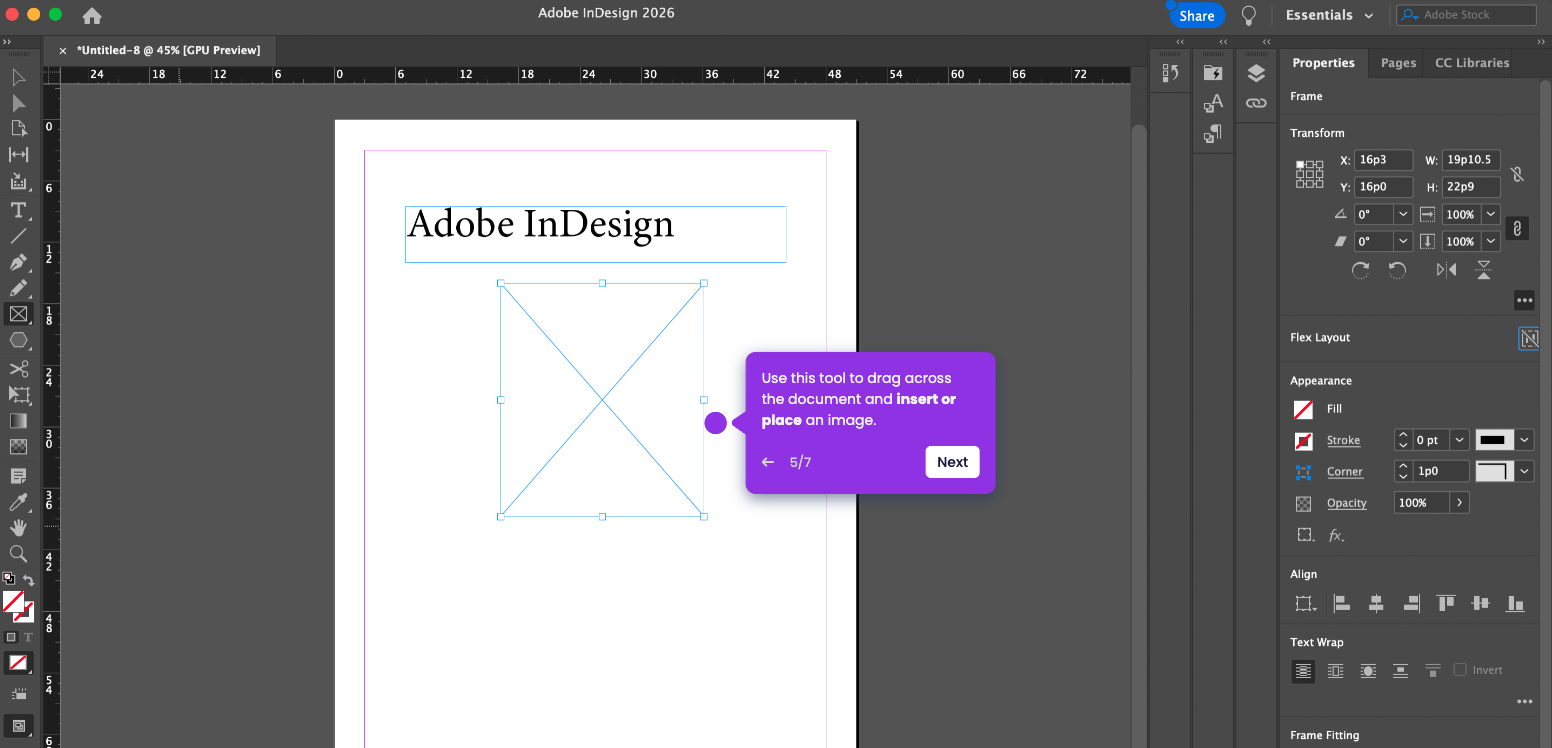1552x748 pixels.
Task: Select the Note tool
Action: [x=18, y=475]
